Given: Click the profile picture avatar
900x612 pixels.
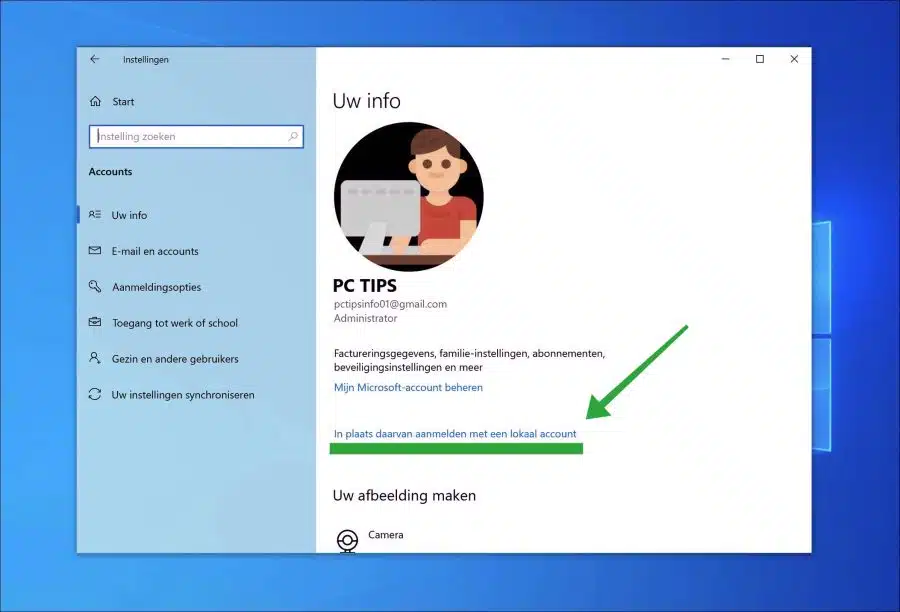Looking at the screenshot, I should point(409,196).
